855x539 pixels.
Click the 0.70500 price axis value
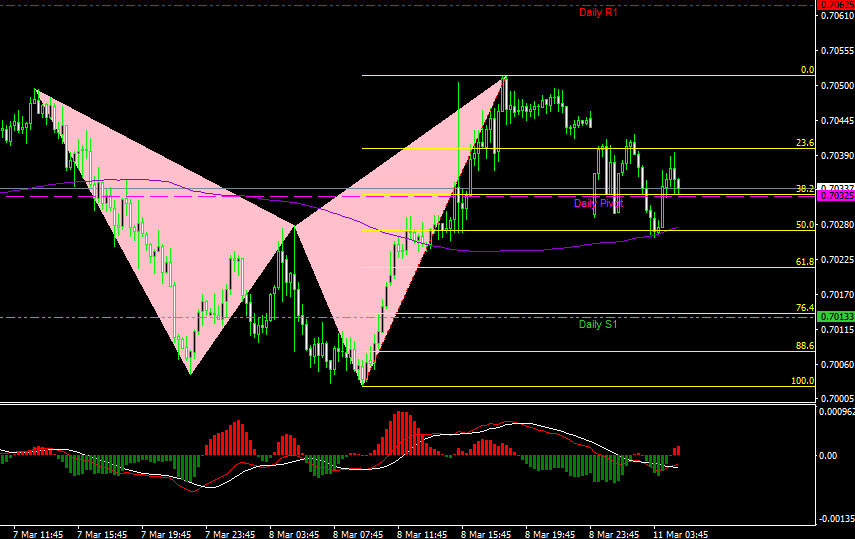coord(836,86)
